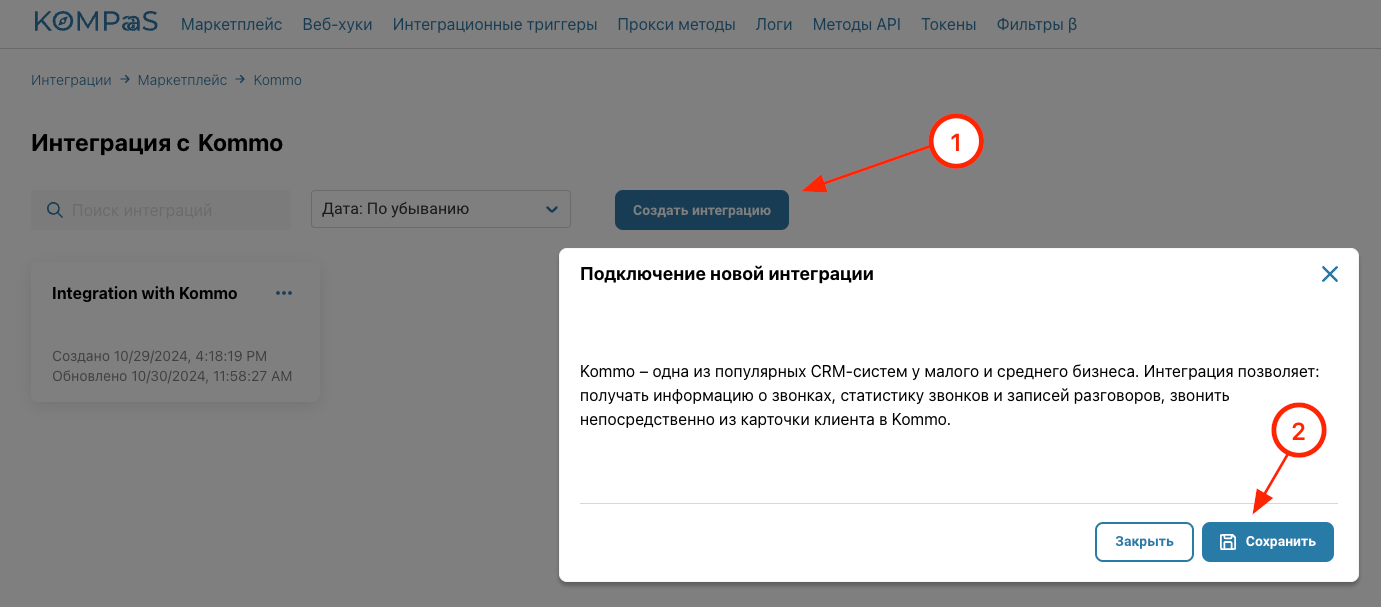
Task: Focus the Поиск интеграций search field
Action: coord(161,210)
